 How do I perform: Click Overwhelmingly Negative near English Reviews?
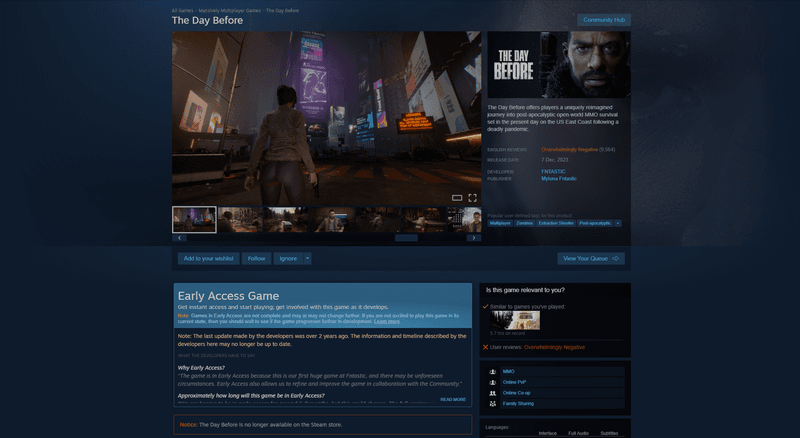569,150
